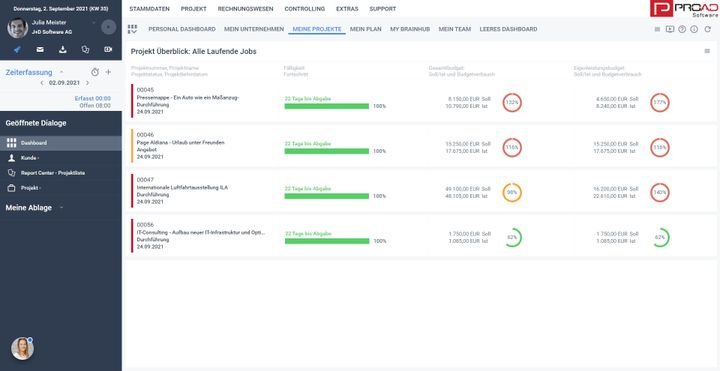
Task: Open the mail envelope icon in the sidebar
Action: click(40, 50)
